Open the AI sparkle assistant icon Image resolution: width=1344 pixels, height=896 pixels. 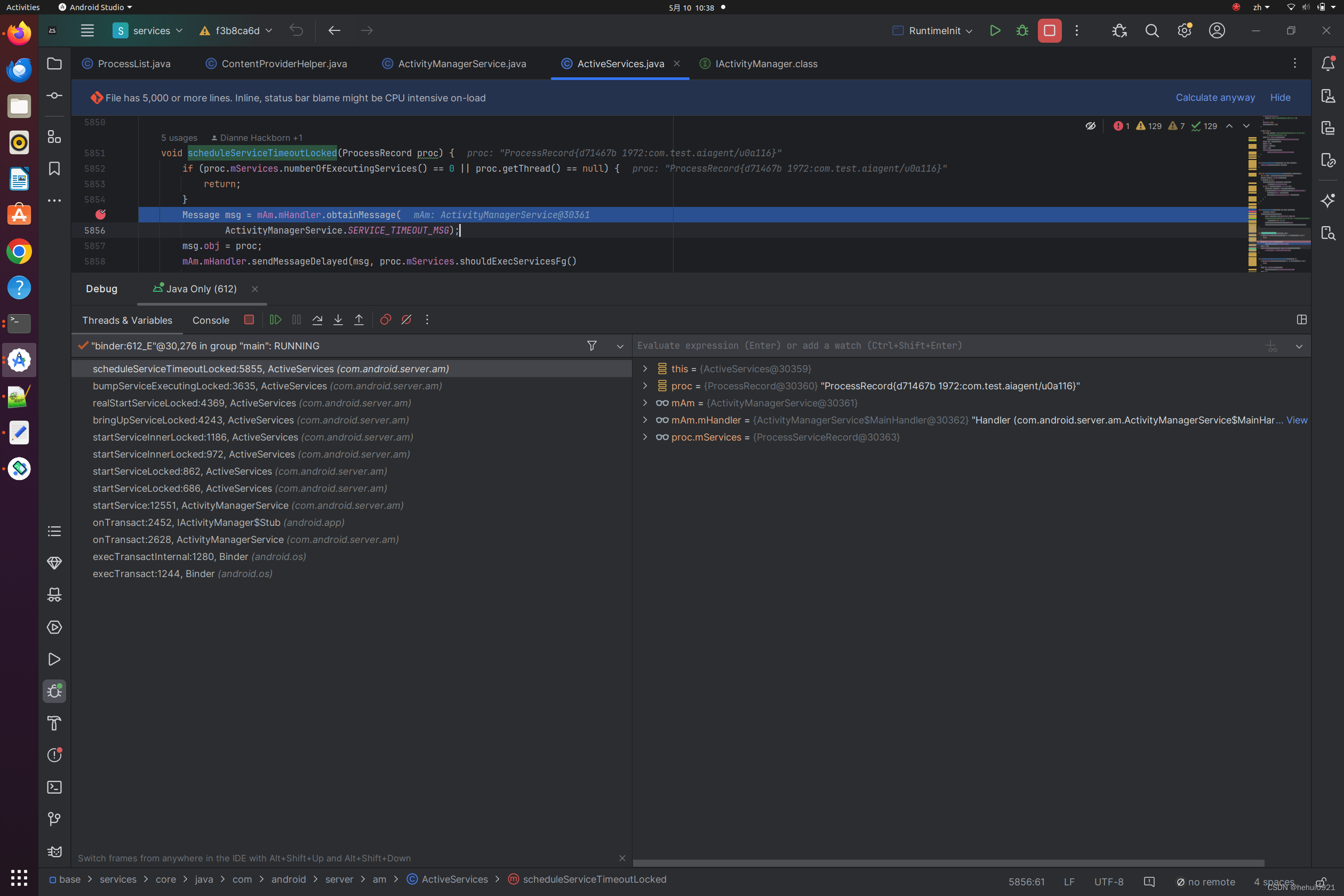pyautogui.click(x=1327, y=201)
